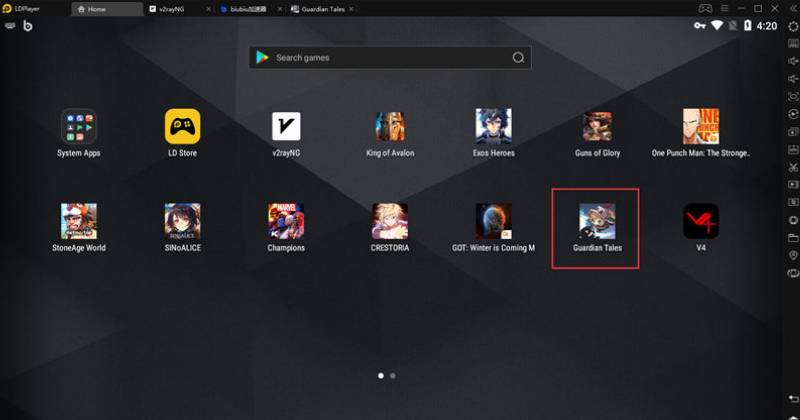Click the Google Play icon in search bar
Screen dimensions: 800x420
[x=262, y=57]
